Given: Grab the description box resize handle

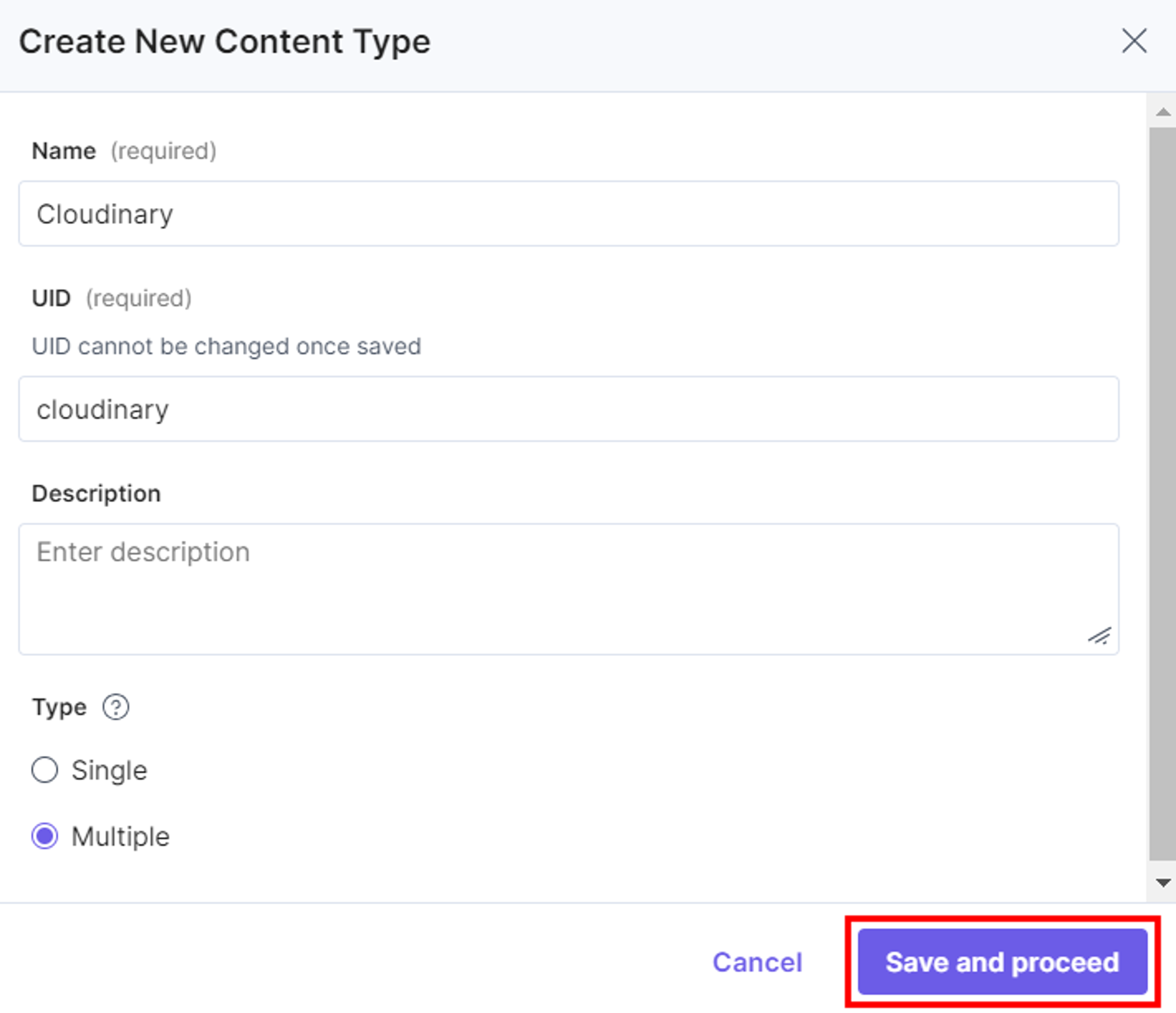Looking at the screenshot, I should [1100, 636].
